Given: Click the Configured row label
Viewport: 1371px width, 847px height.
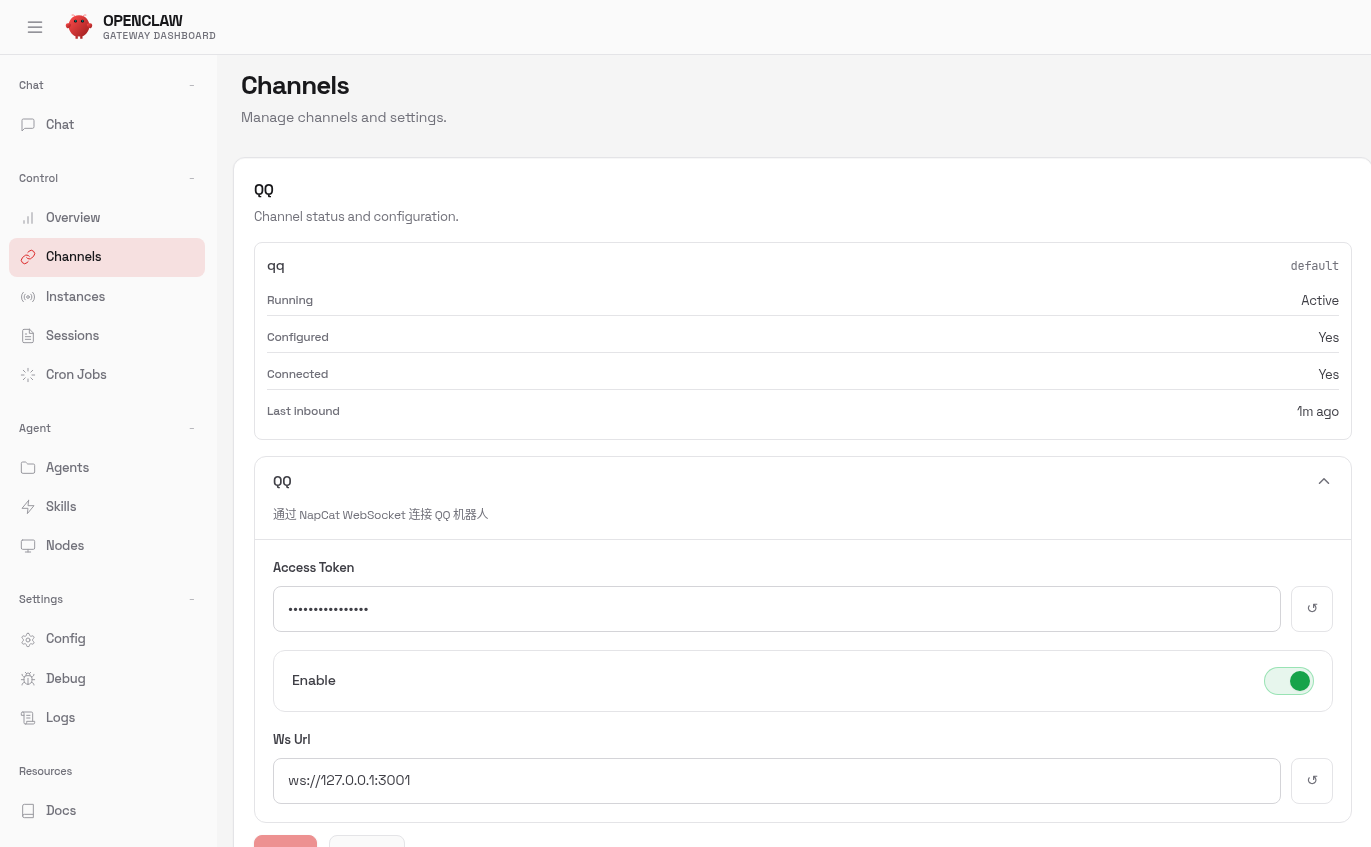Looking at the screenshot, I should (x=298, y=338).
